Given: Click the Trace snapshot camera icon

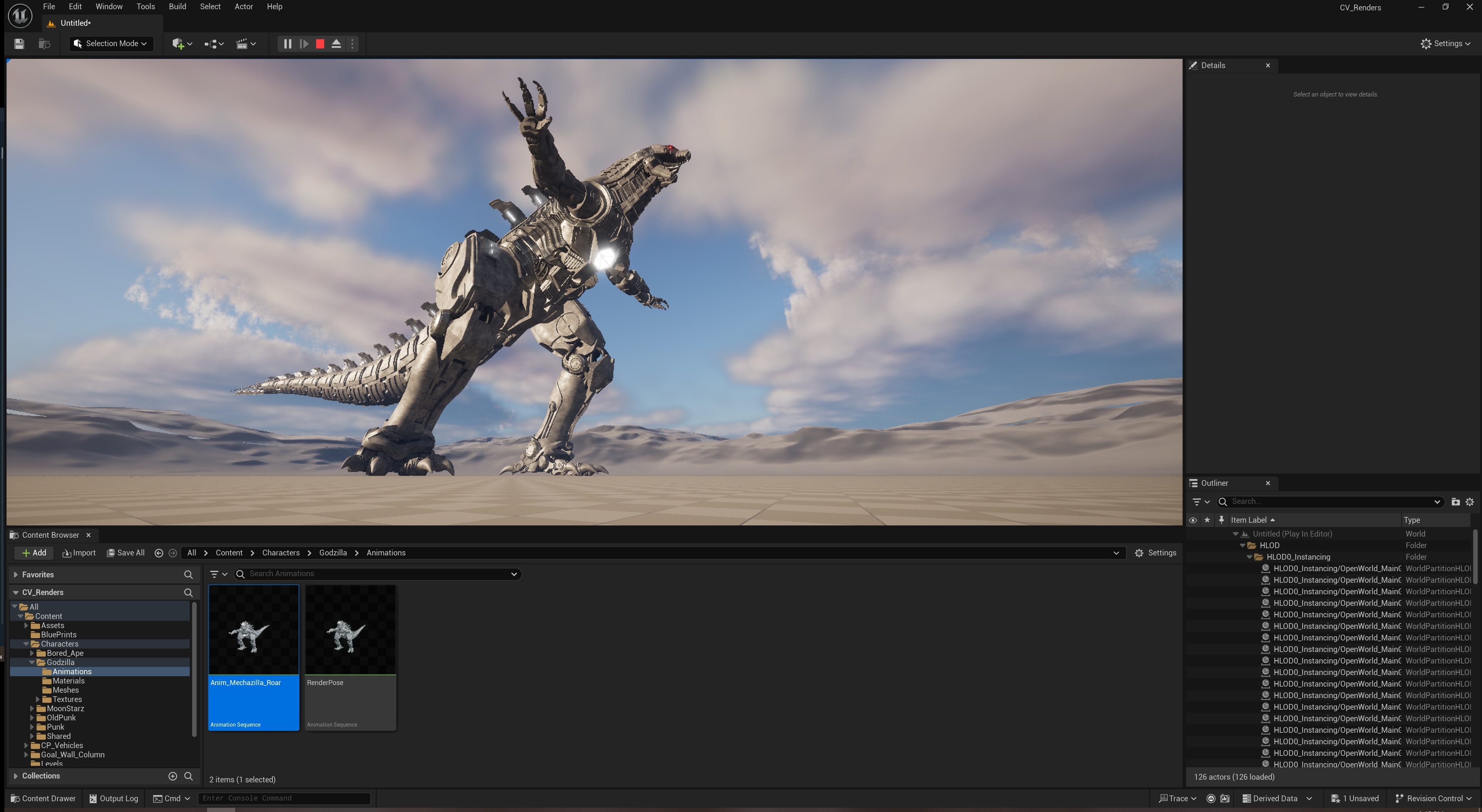Looking at the screenshot, I should 1225,799.
